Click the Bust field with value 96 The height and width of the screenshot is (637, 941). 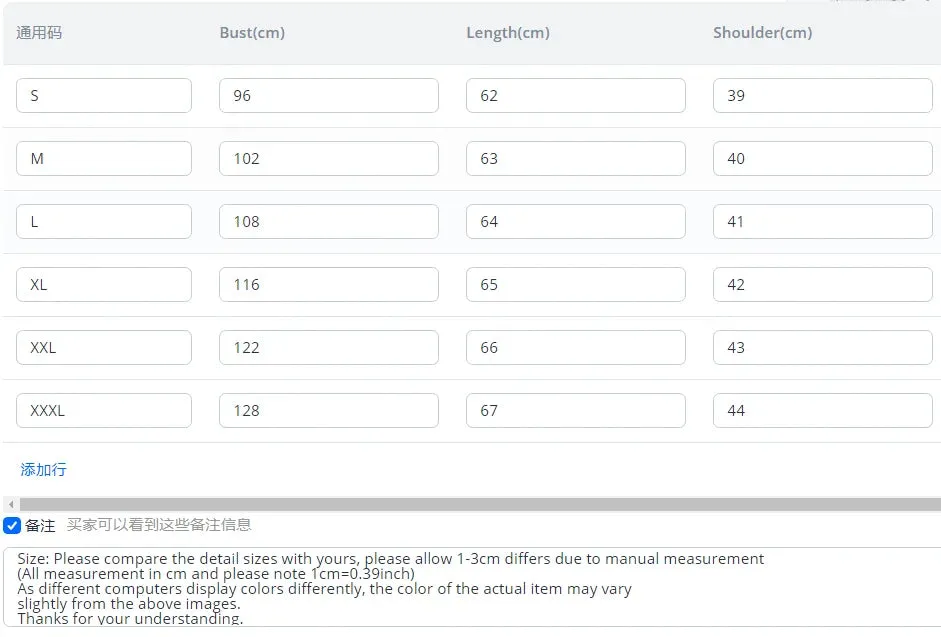[329, 95]
